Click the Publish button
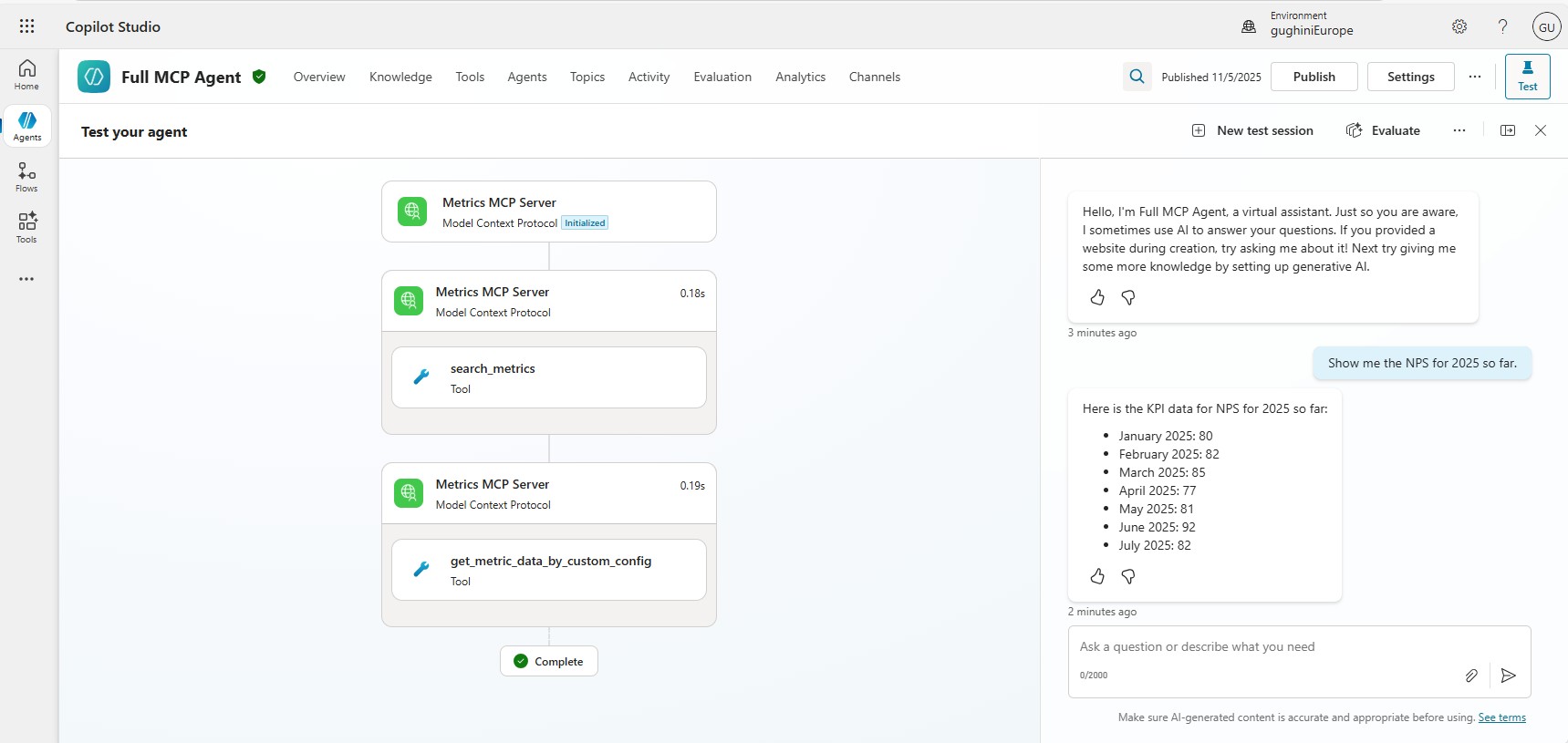1568x743 pixels. point(1314,77)
